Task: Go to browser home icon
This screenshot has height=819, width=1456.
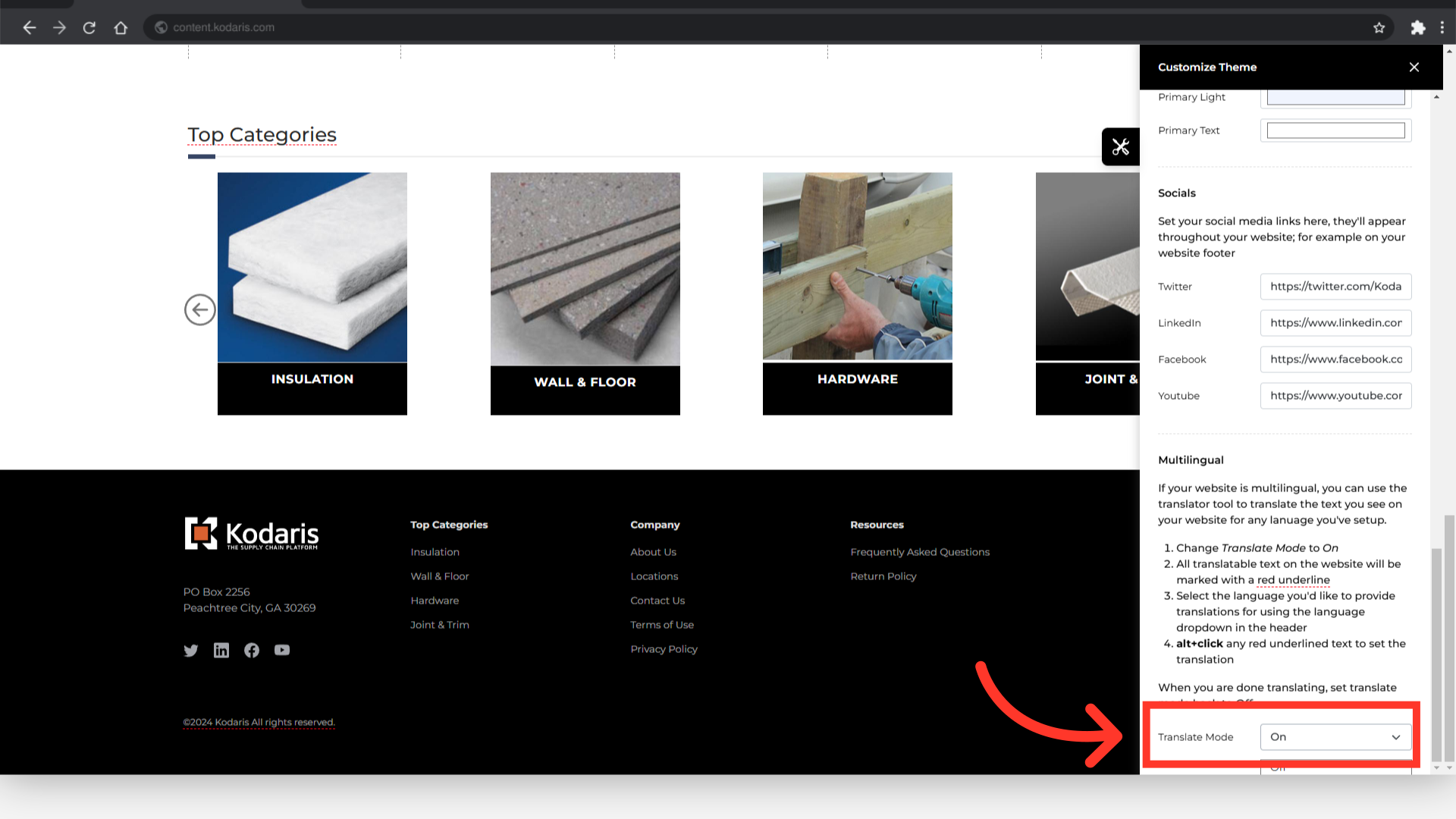Action: (x=121, y=28)
